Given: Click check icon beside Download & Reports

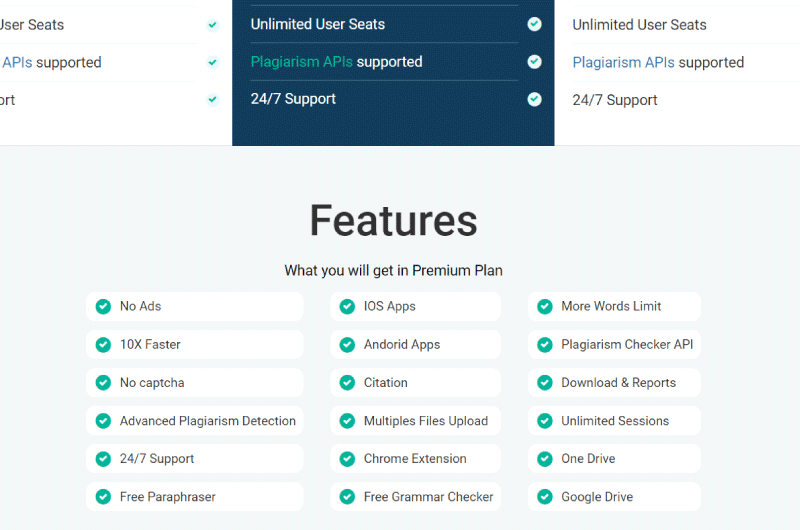Looking at the screenshot, I should [x=545, y=383].
